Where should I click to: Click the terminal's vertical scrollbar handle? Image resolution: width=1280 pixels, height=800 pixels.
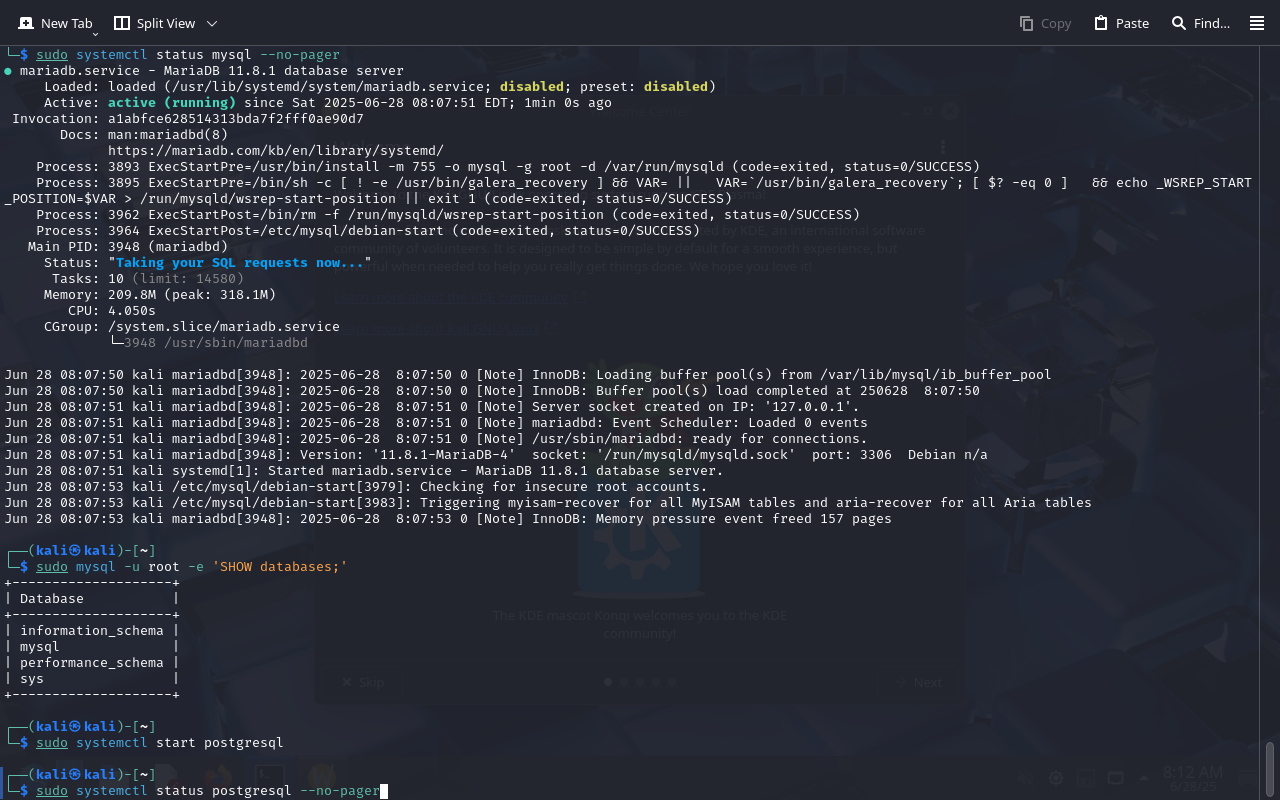1271,768
